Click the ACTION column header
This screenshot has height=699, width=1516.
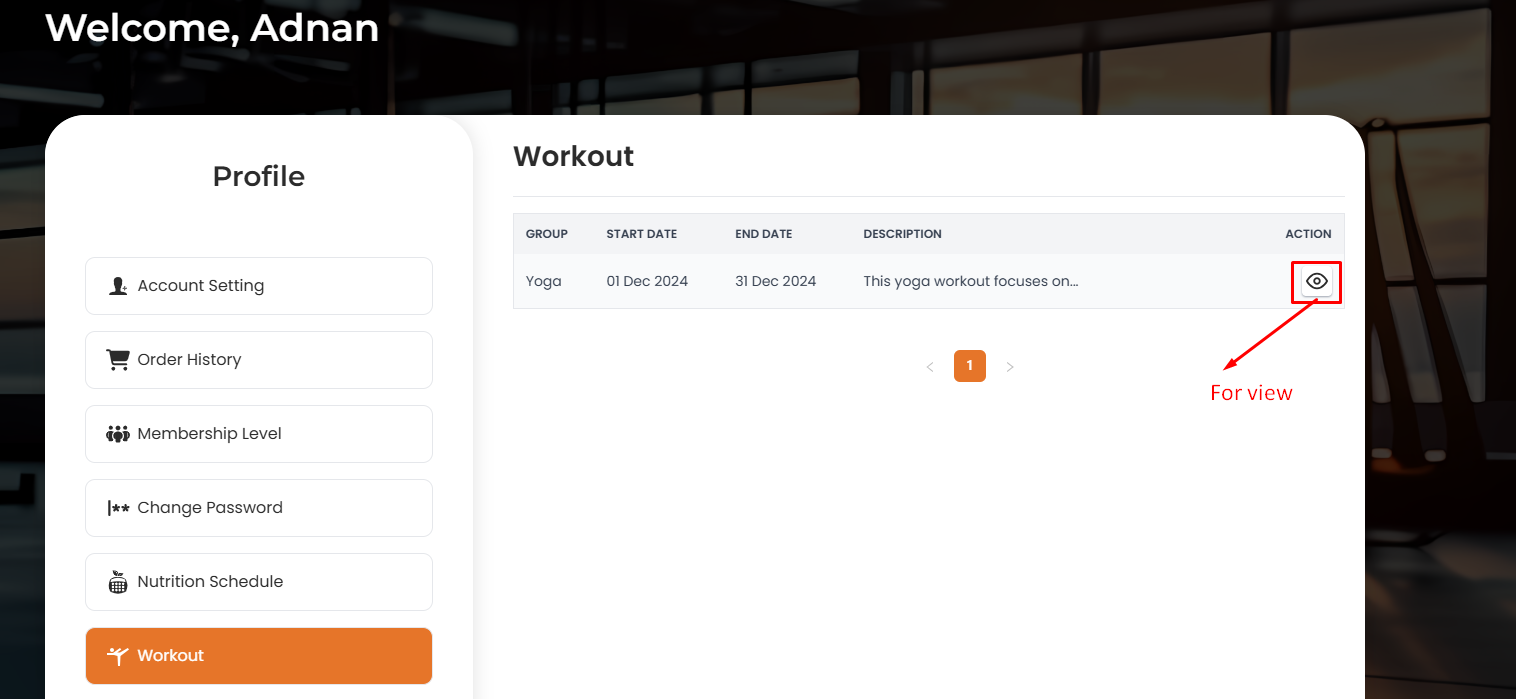click(1308, 234)
